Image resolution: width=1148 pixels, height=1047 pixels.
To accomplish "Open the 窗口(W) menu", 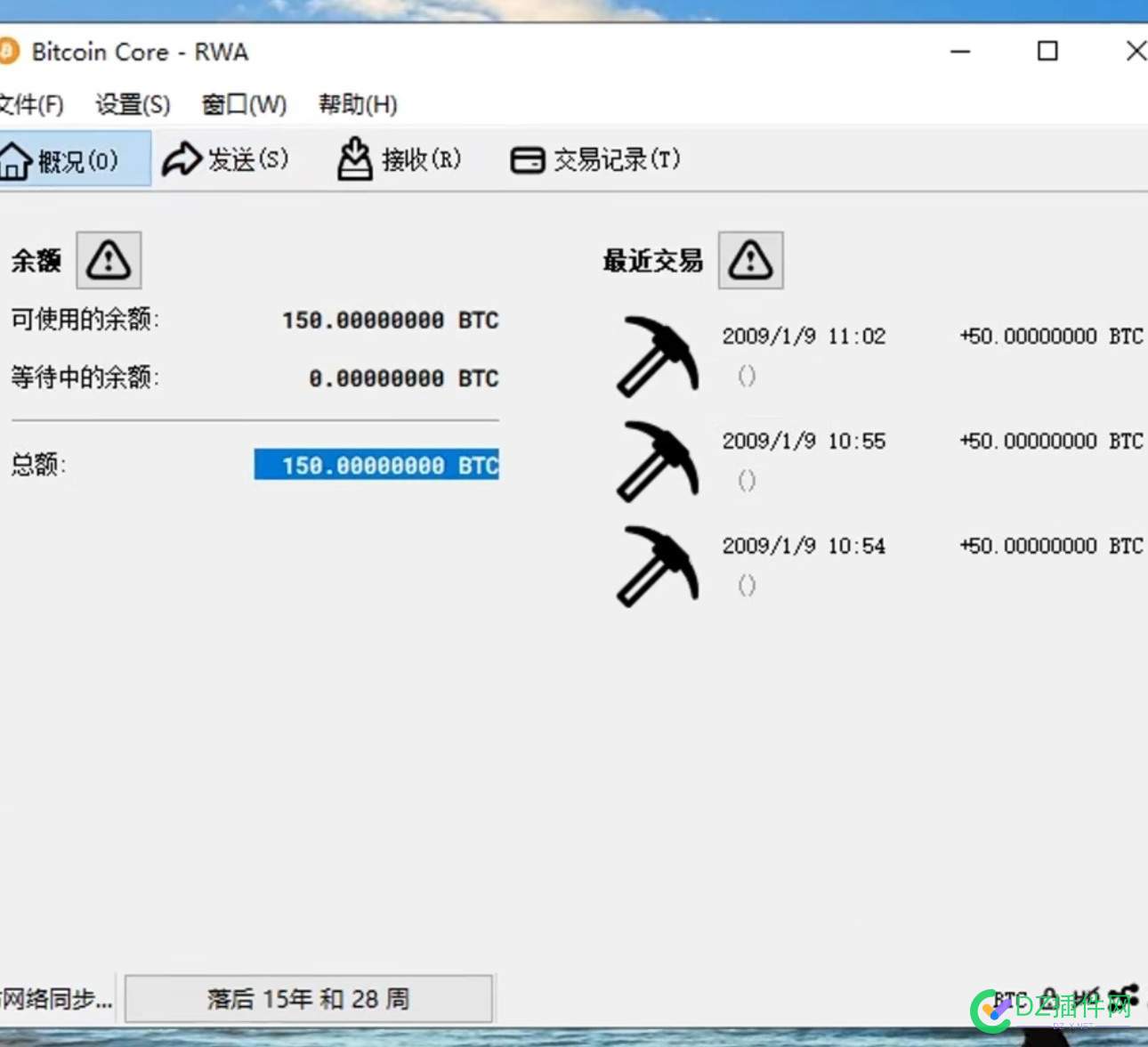I will coord(244,104).
